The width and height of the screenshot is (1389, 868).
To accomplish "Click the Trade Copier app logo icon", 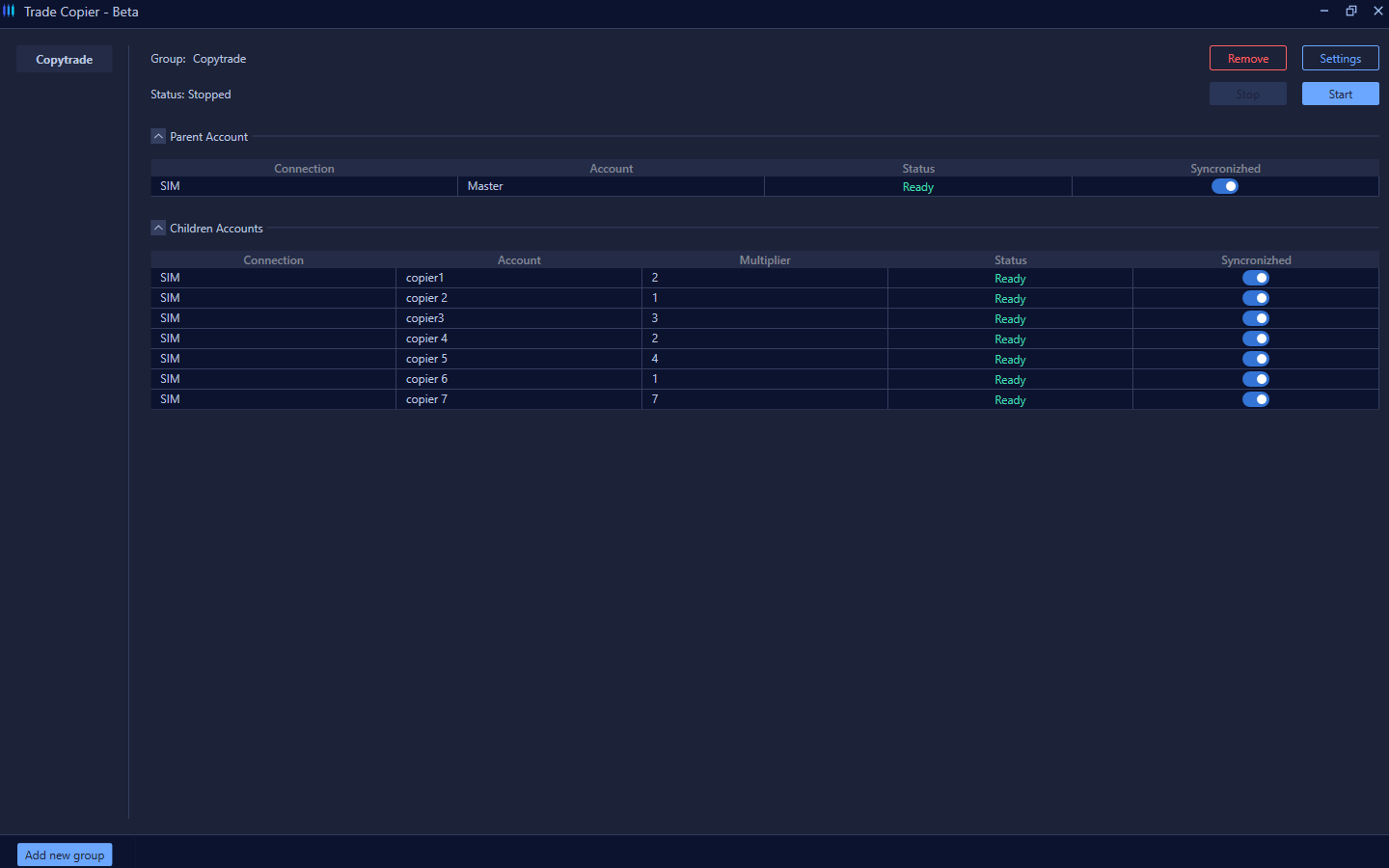I will (x=9, y=12).
